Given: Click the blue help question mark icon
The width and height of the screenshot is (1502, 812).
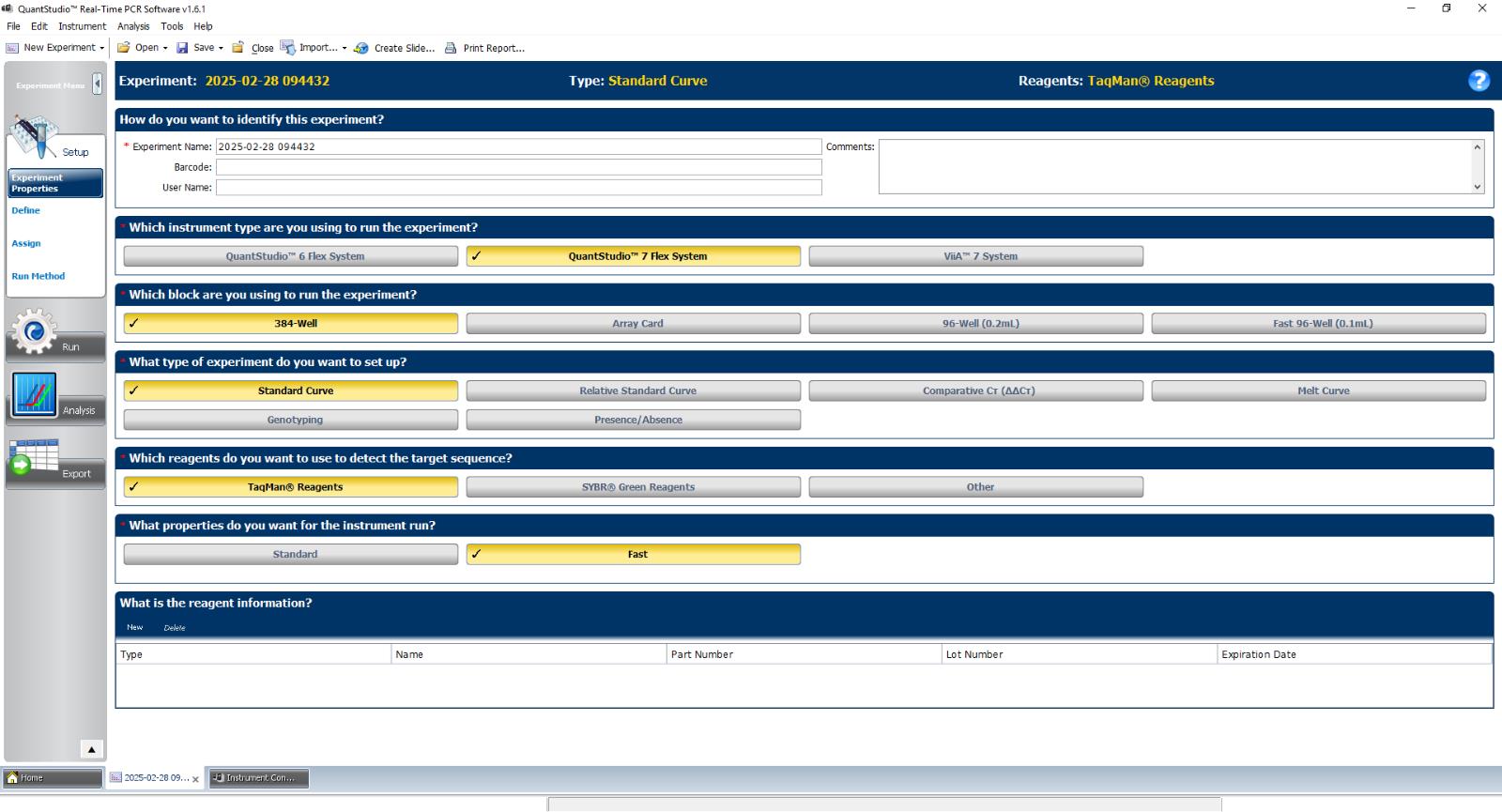Looking at the screenshot, I should [1479, 81].
